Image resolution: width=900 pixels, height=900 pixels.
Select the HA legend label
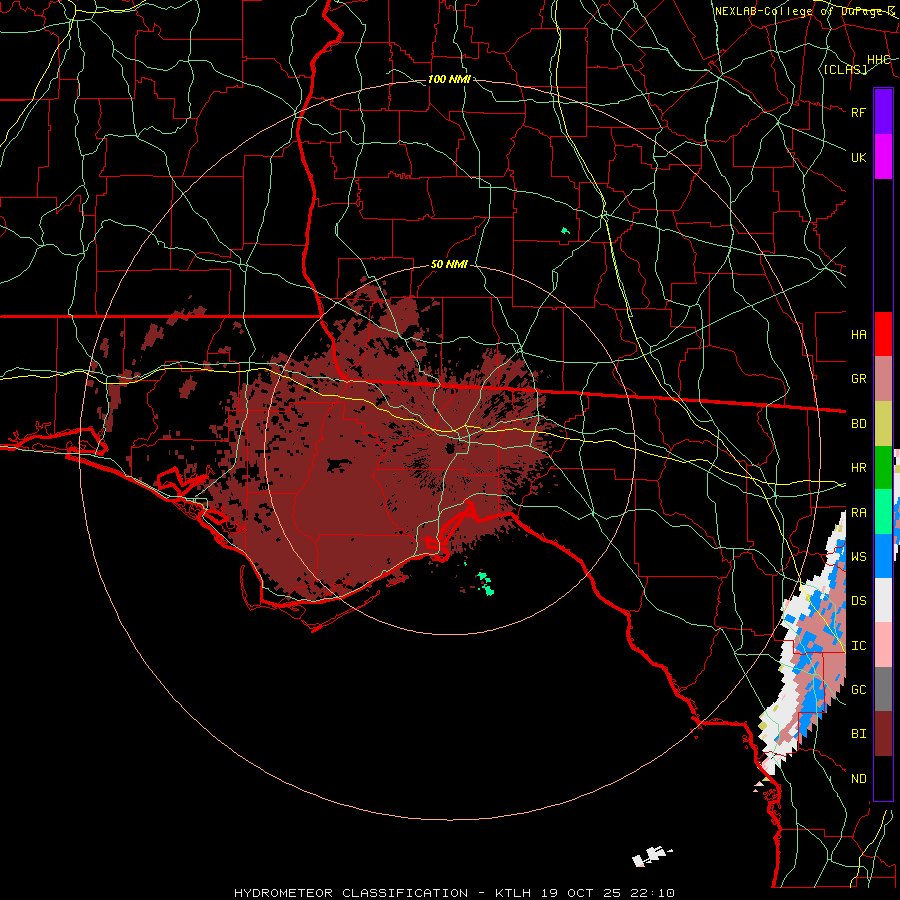pos(858,334)
